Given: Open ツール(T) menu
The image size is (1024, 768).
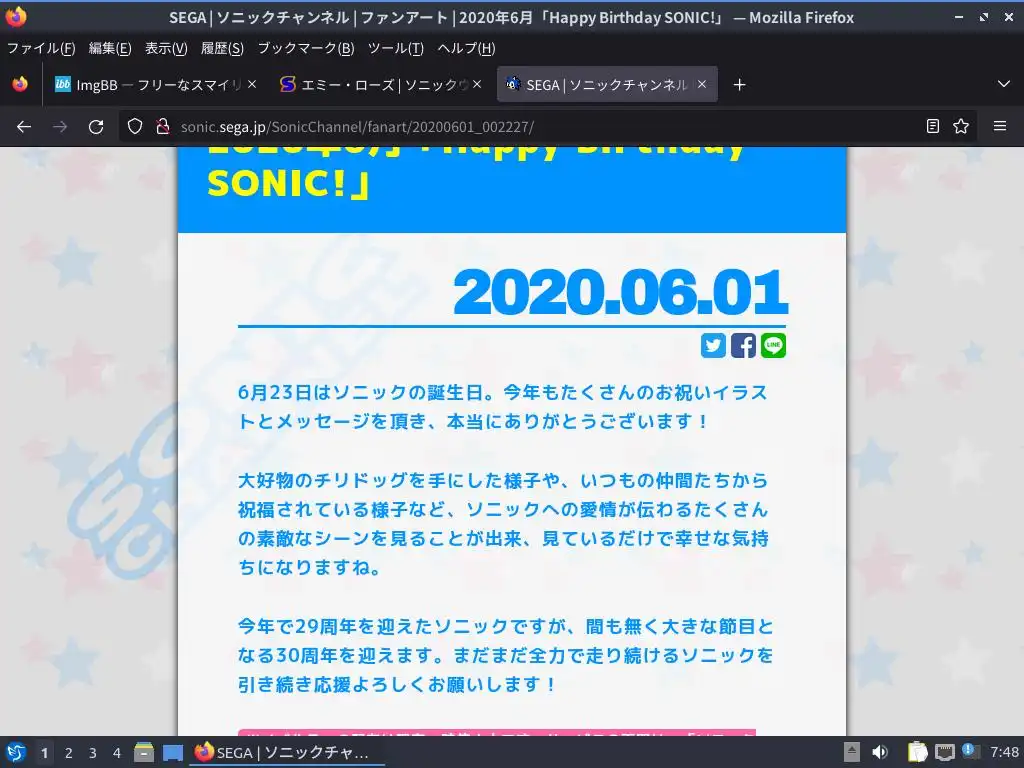Looking at the screenshot, I should (x=396, y=48).
